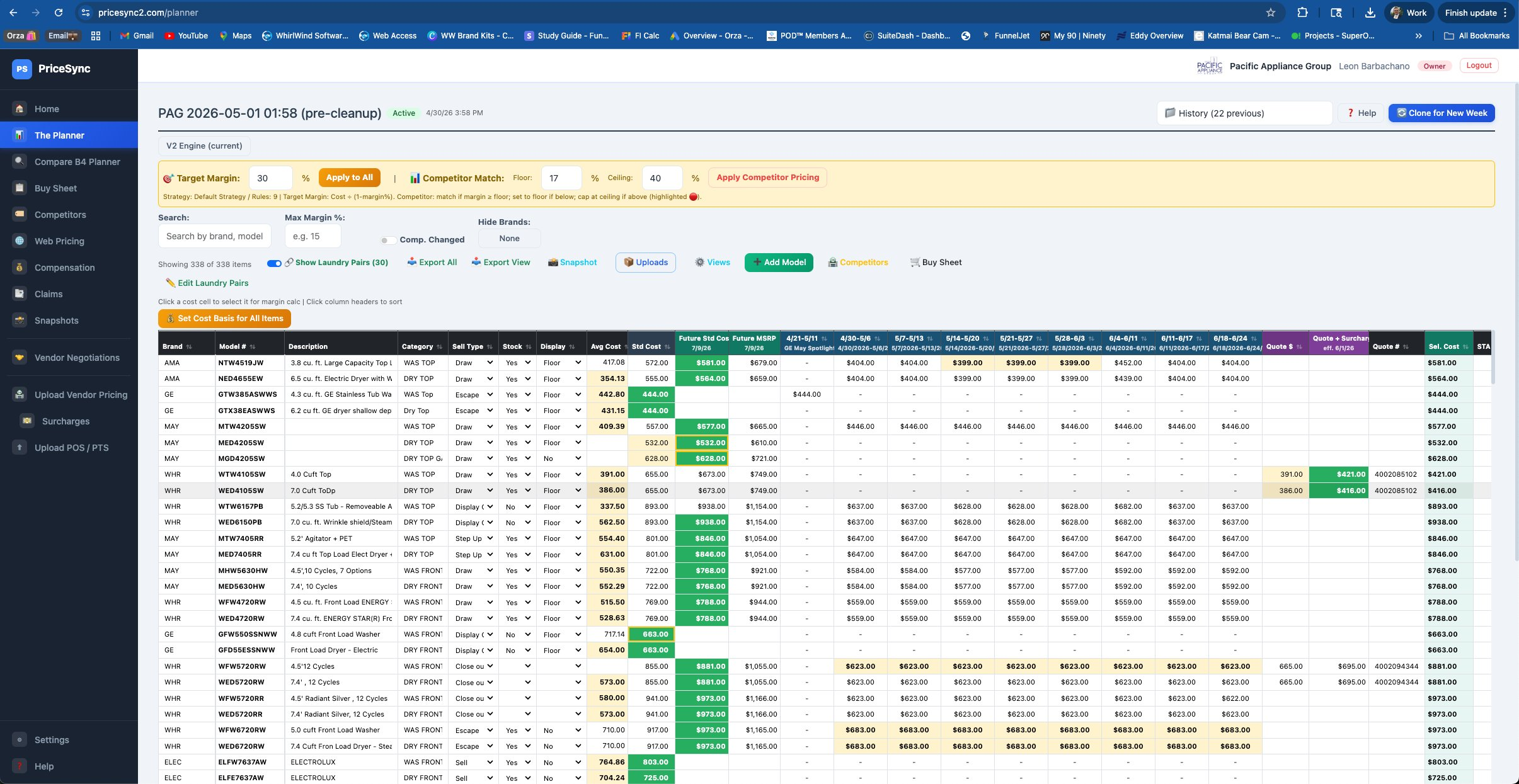Image resolution: width=1519 pixels, height=784 pixels.
Task: Toggle the Show Laundry Pairs switch
Action: (x=274, y=263)
